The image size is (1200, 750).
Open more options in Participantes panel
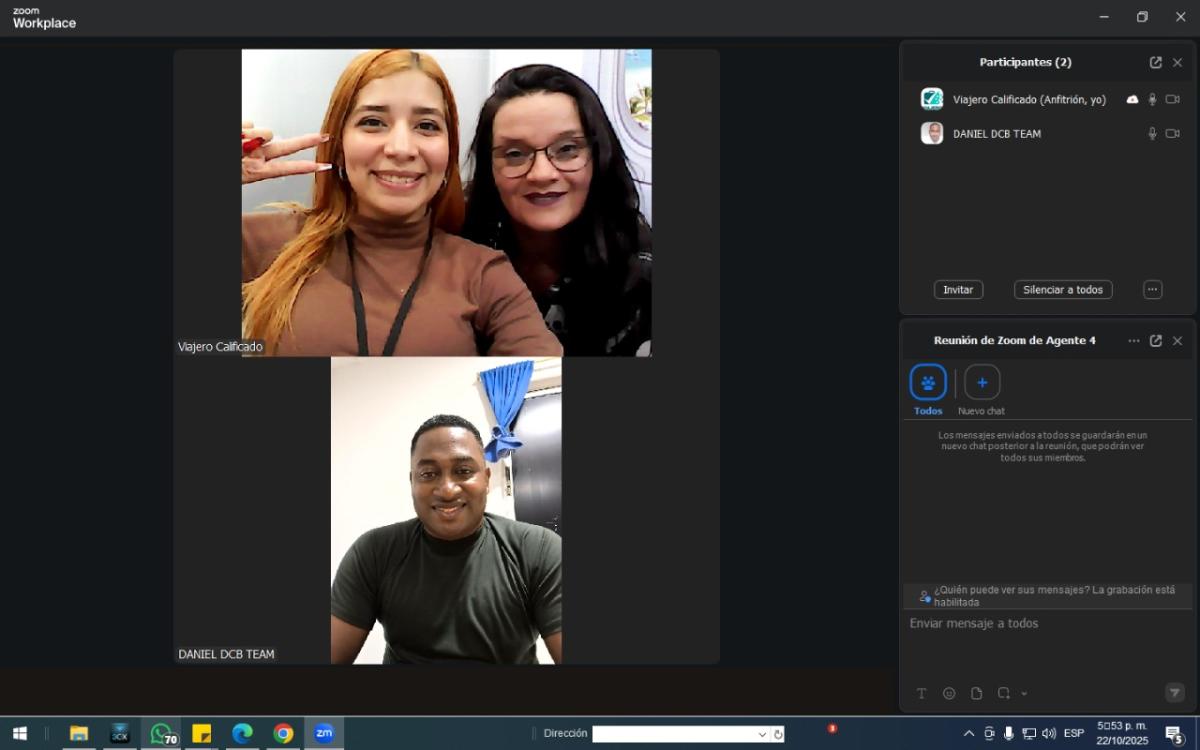click(1152, 290)
